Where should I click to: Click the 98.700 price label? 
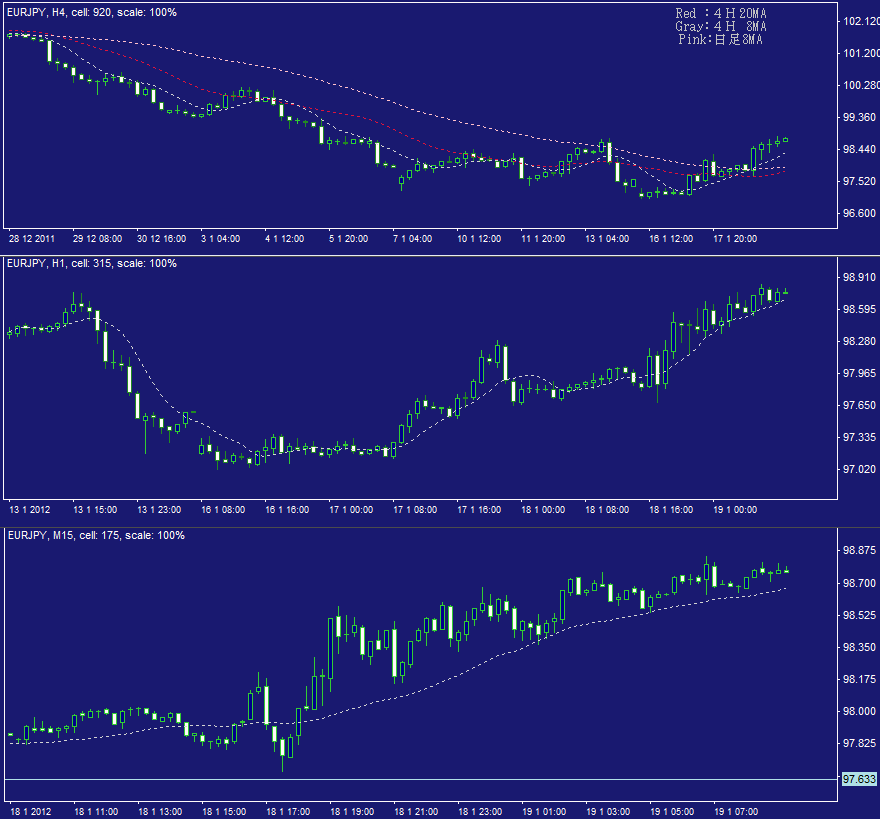click(x=859, y=583)
